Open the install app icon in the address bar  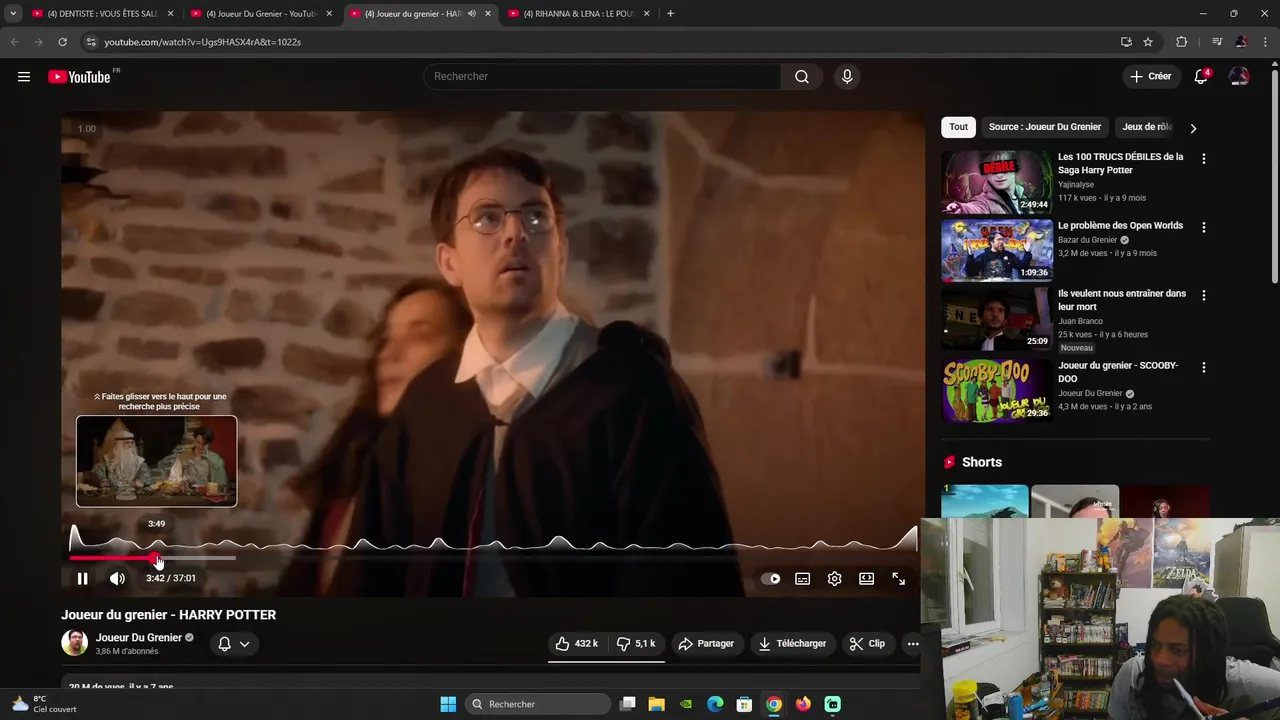point(1126,42)
